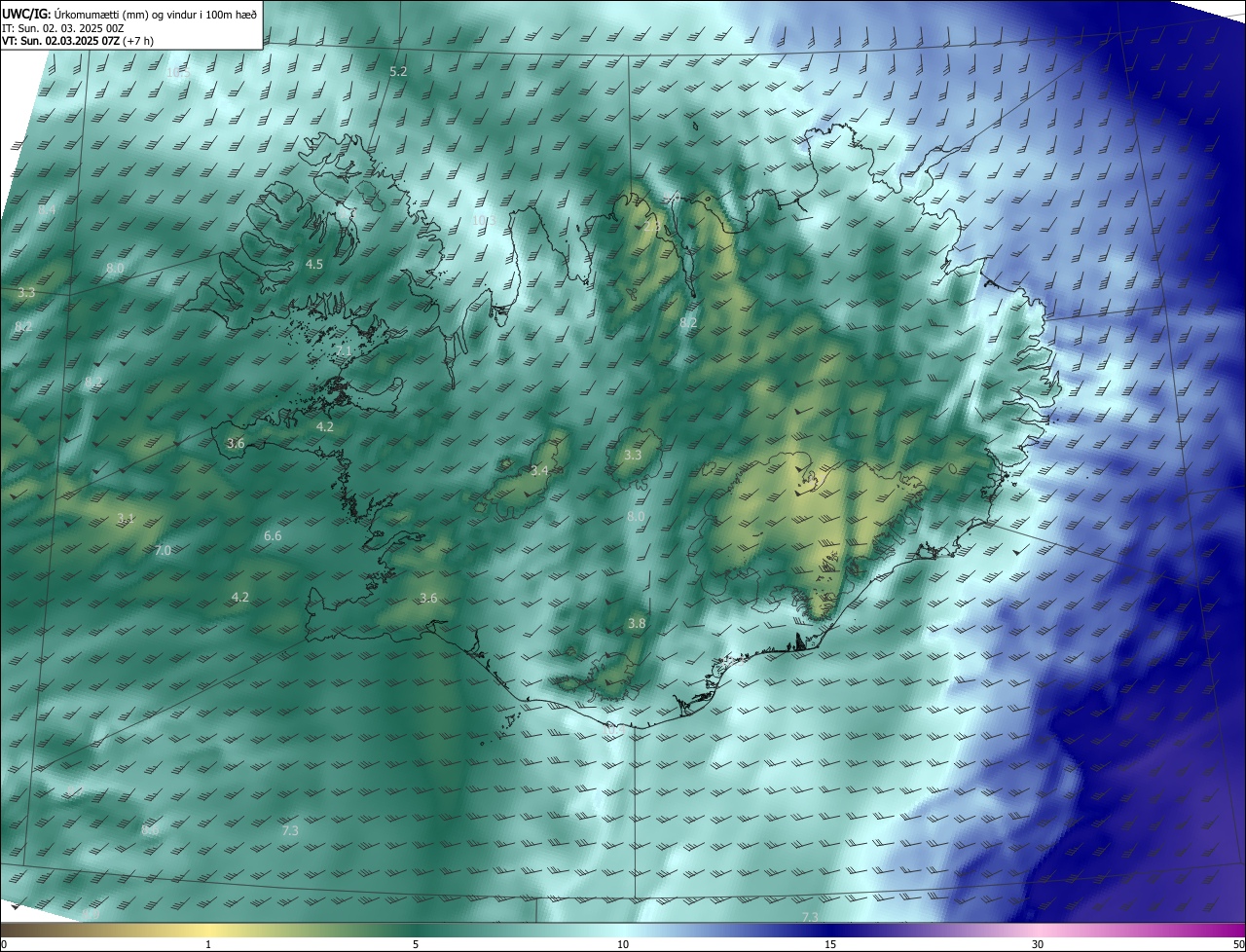Viewport: 1246px width, 952px height.
Task: Click the 'VT: Sun. 02.03.2025 07Z (+7 h)' line
Action: click(x=78, y=41)
